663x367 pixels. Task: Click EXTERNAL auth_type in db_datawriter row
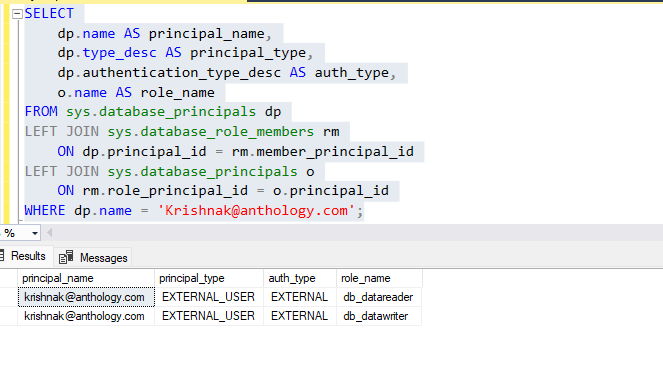[300, 316]
